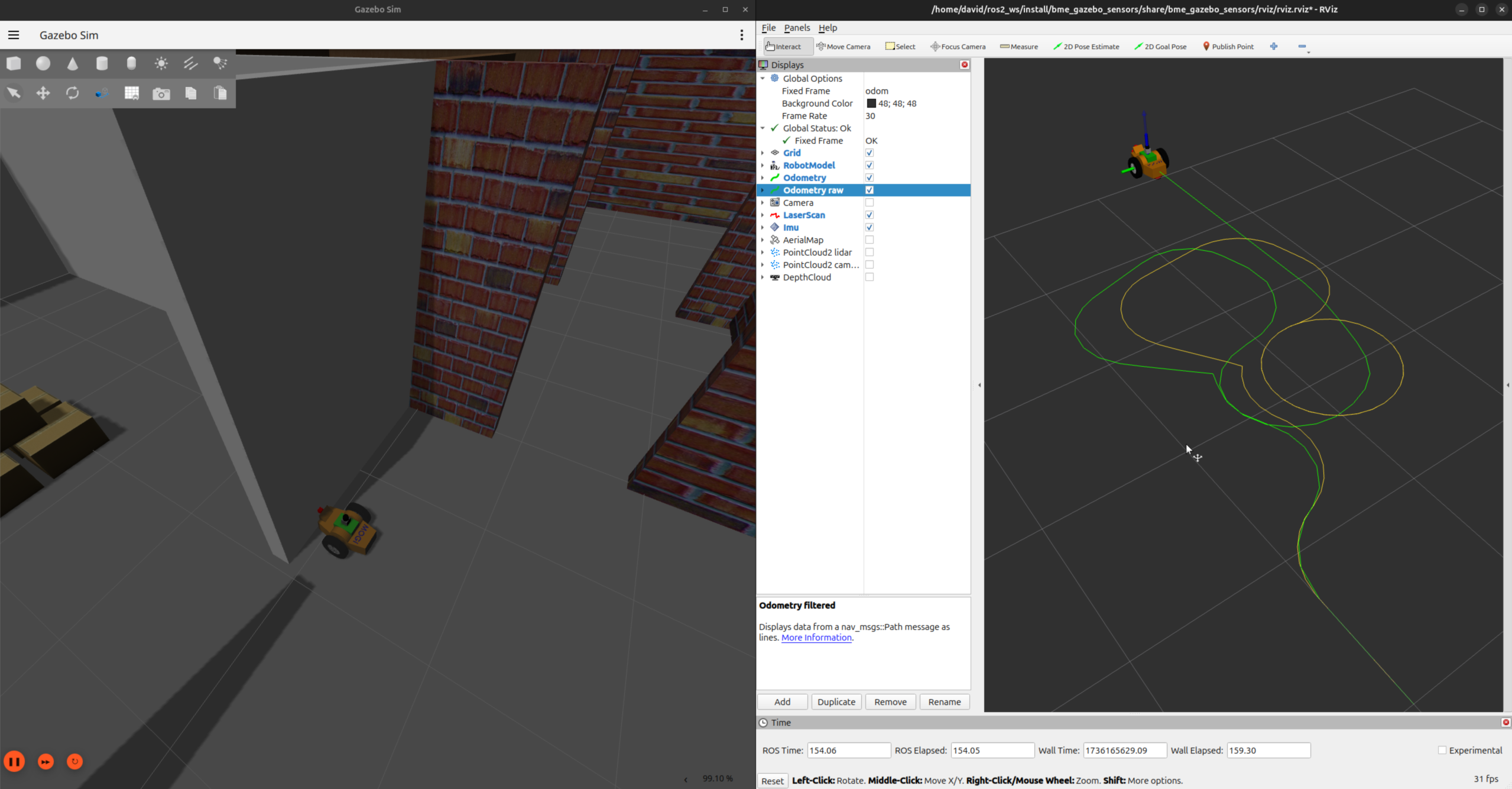Expand the Imu display entry

[763, 228]
